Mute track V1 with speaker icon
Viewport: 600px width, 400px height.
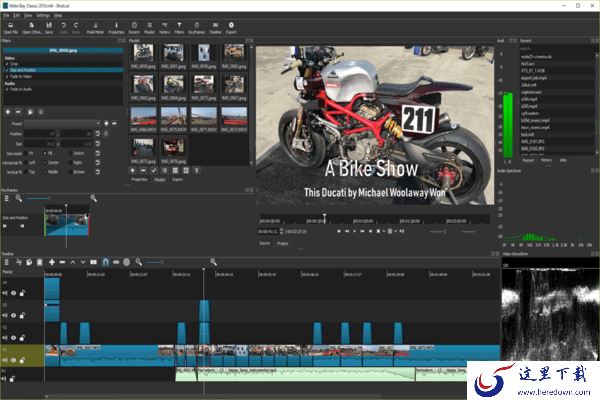click(x=5, y=360)
